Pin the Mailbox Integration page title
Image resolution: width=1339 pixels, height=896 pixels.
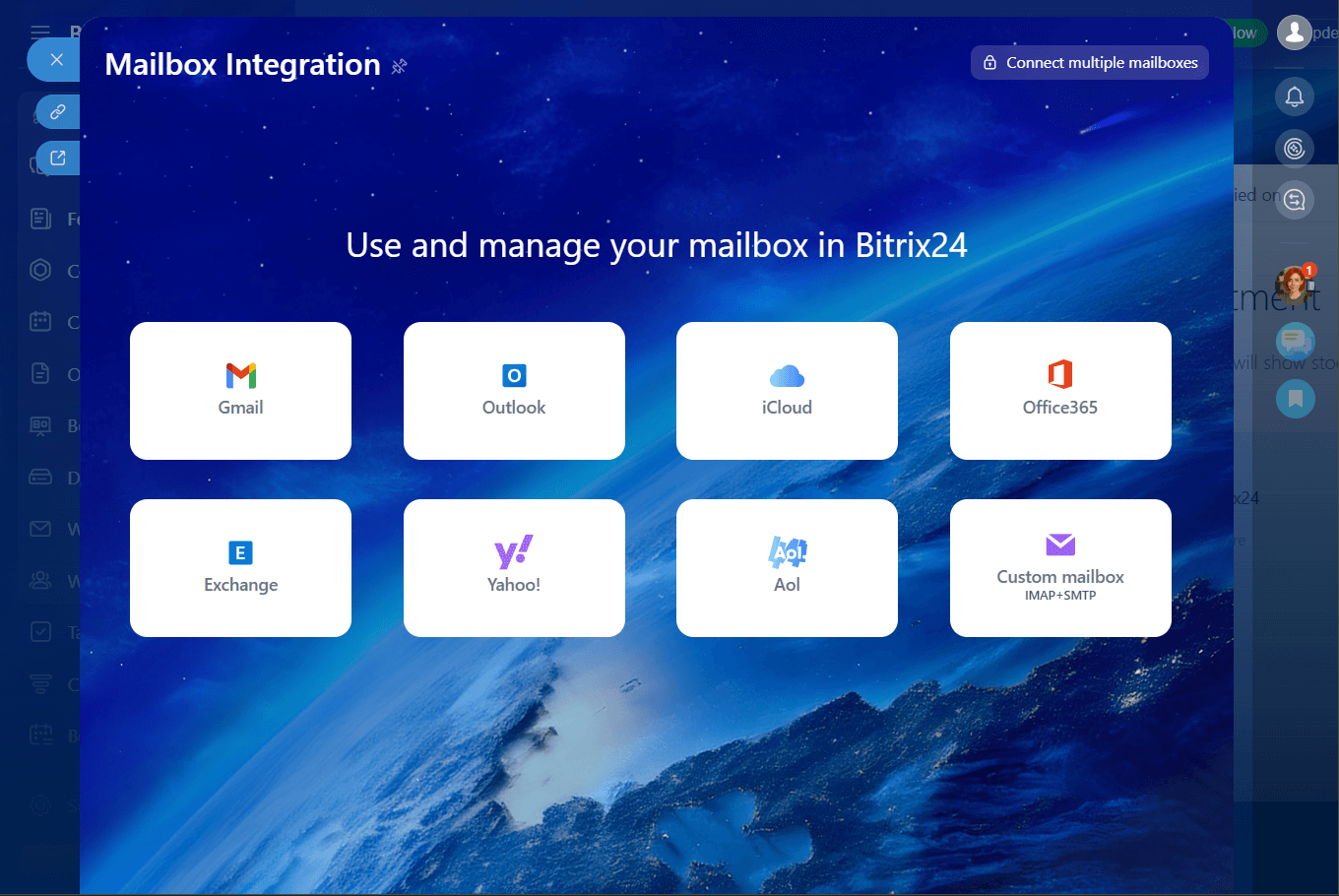399,67
